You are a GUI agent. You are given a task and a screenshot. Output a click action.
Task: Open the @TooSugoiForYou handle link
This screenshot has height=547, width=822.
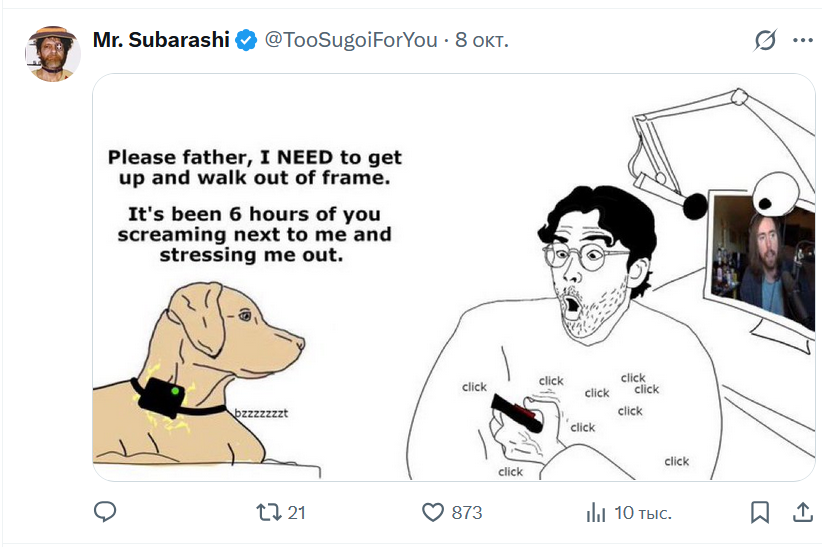[x=351, y=40]
